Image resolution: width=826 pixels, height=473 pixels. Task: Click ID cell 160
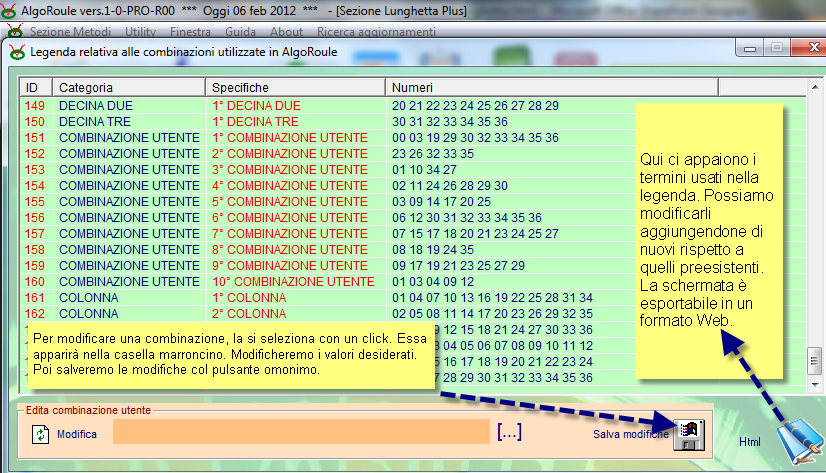(35, 281)
